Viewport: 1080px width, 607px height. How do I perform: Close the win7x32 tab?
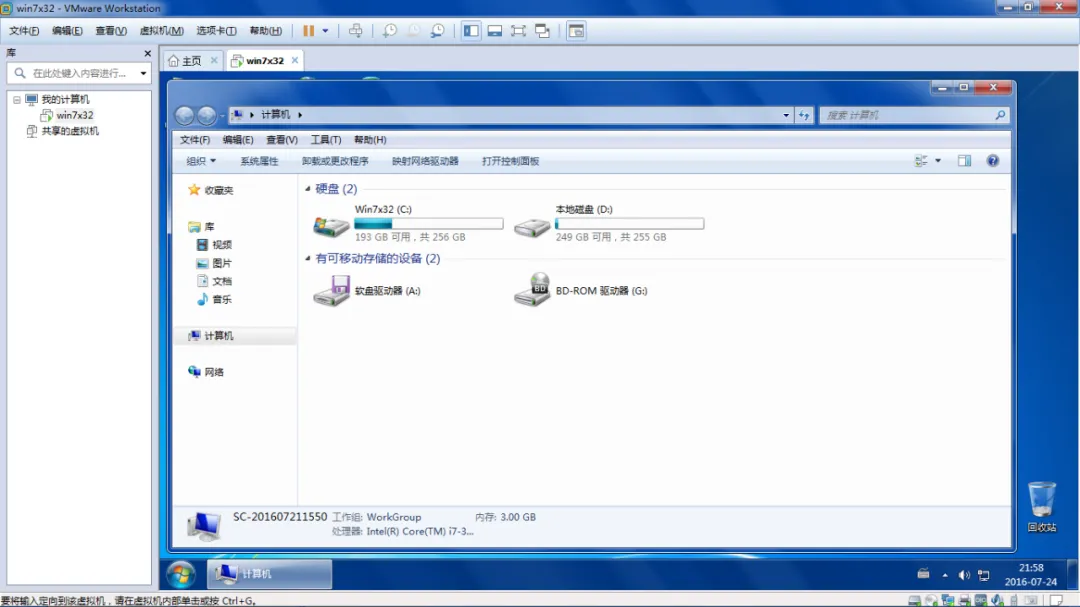click(295, 61)
